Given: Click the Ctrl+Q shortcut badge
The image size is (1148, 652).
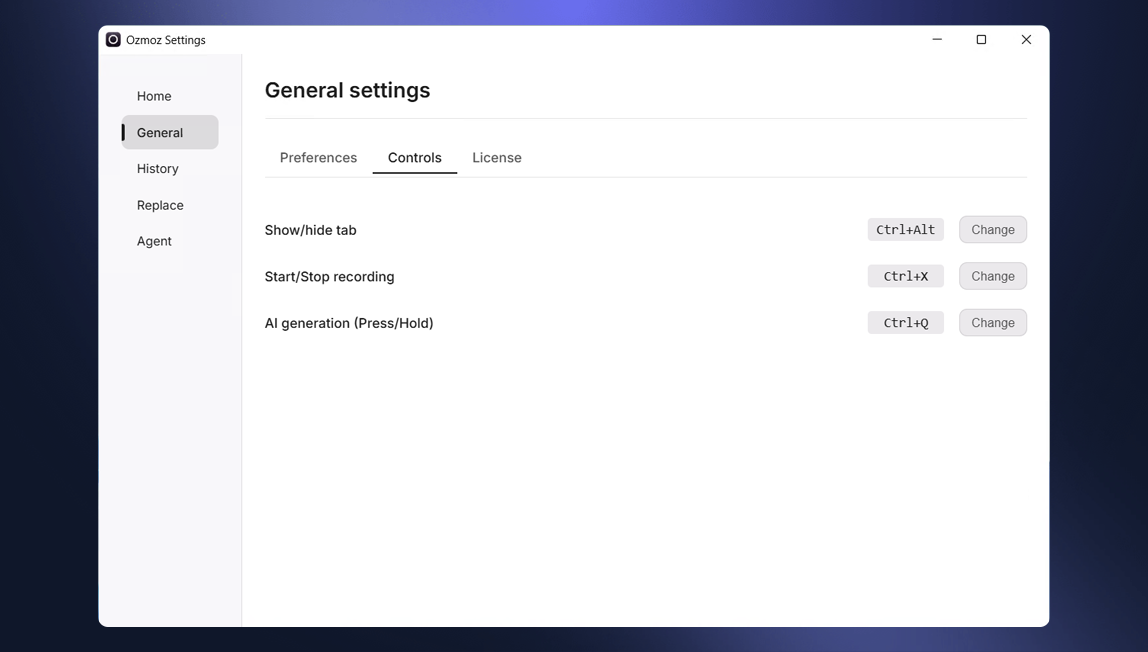Looking at the screenshot, I should 905,322.
